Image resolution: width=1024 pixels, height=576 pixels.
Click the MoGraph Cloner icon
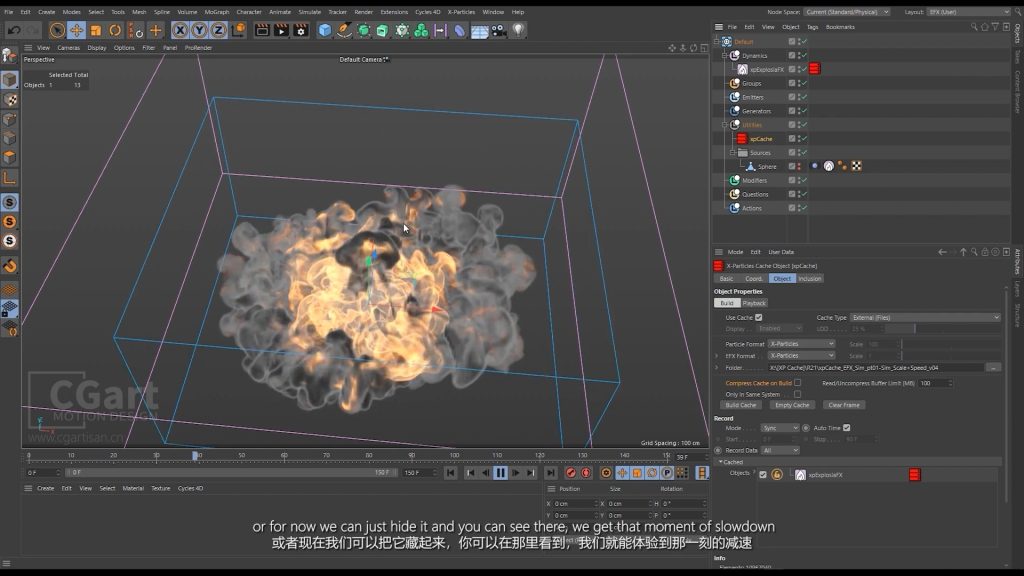click(421, 30)
